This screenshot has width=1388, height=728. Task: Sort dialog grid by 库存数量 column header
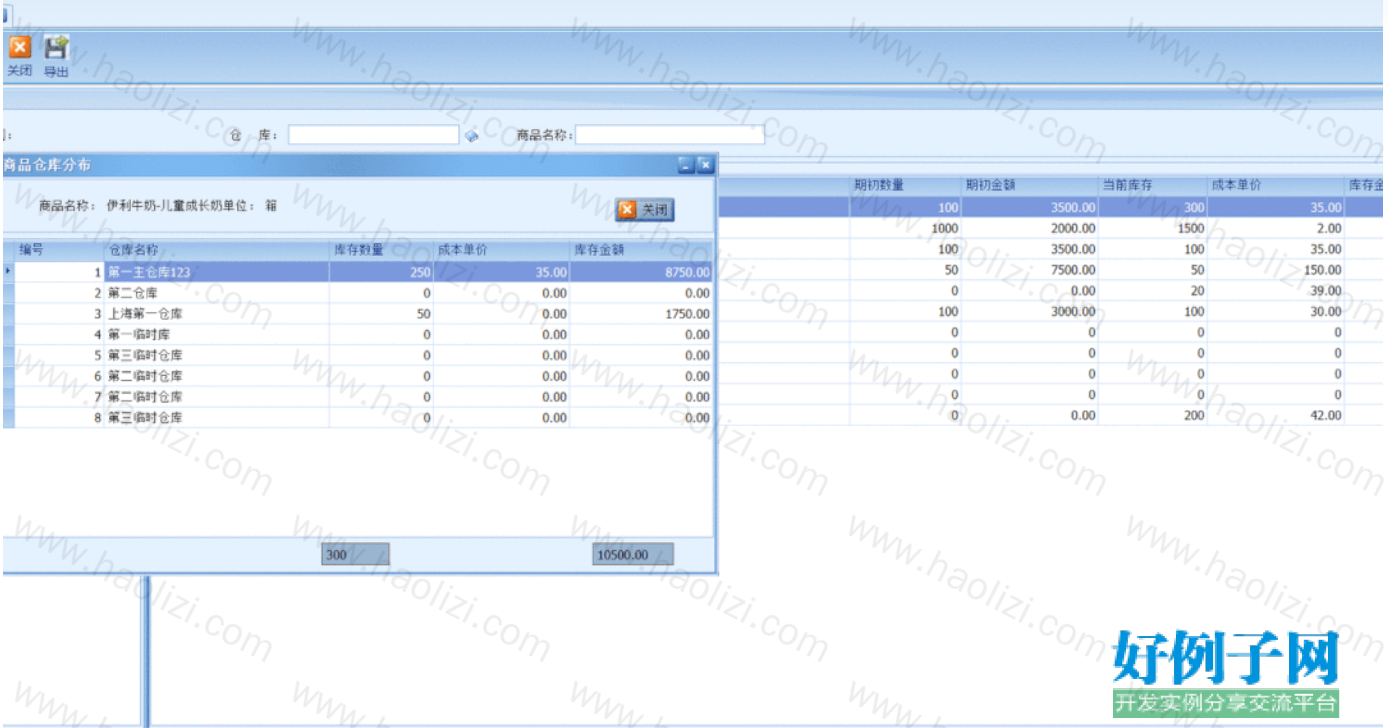pyautogui.click(x=381, y=250)
